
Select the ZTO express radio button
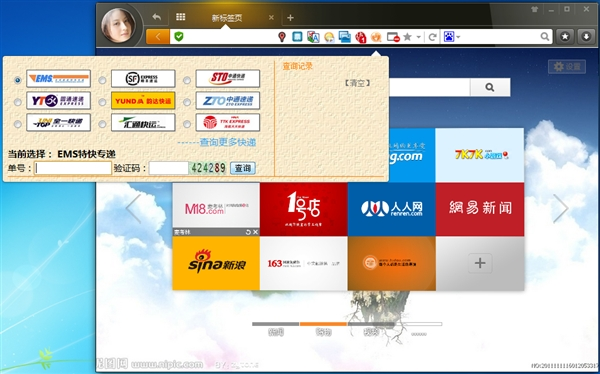[187, 102]
